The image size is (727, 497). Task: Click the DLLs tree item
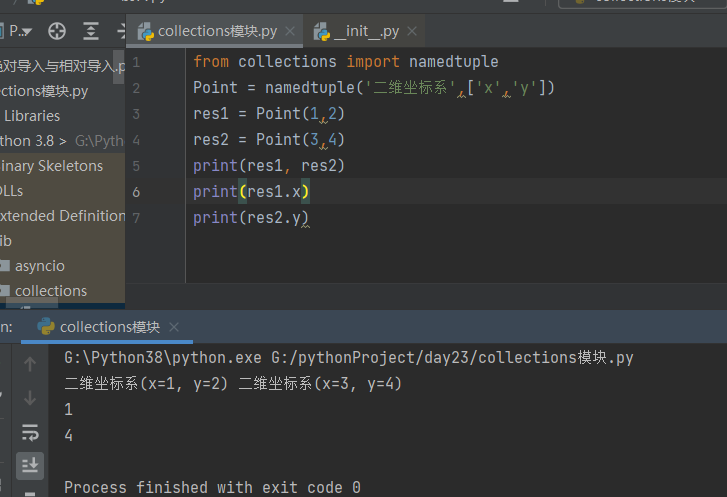click(11, 191)
